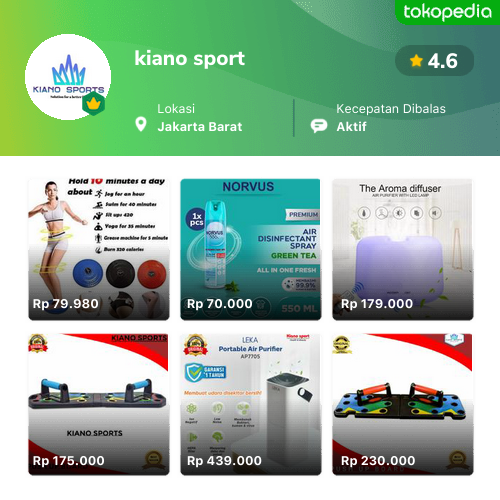This screenshot has height=500, width=500.
Task: Open LEKA Portable Air Purifier product
Action: pyautogui.click(x=251, y=404)
